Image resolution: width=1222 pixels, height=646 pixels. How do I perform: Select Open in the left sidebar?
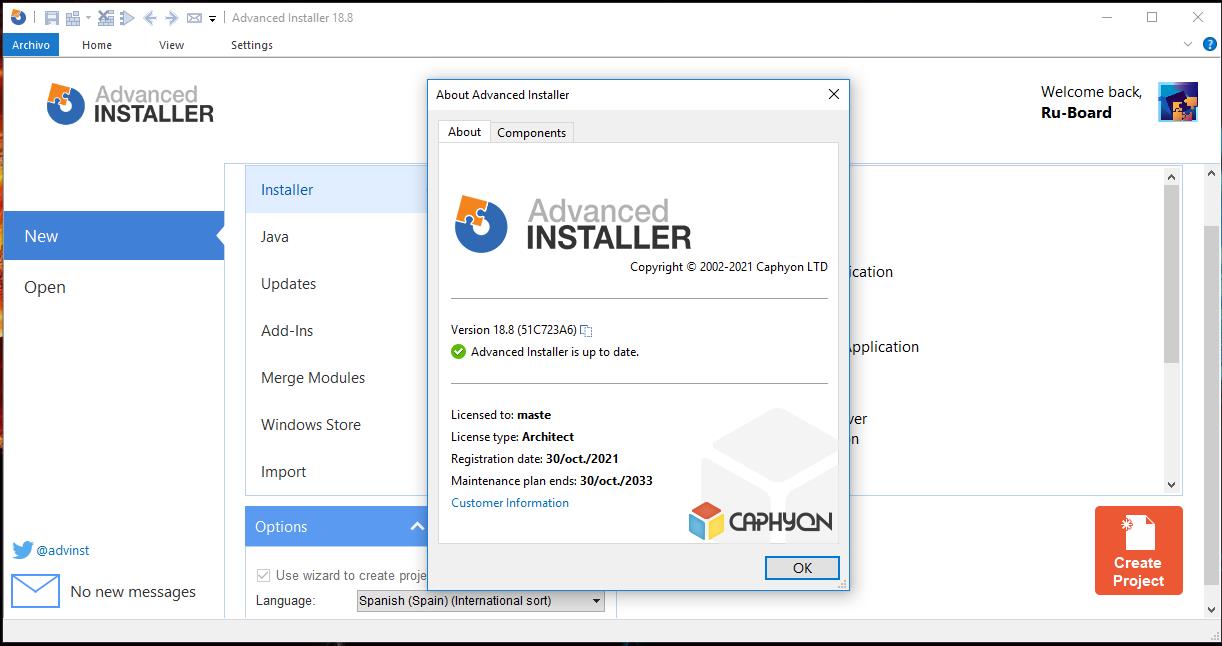pos(113,287)
